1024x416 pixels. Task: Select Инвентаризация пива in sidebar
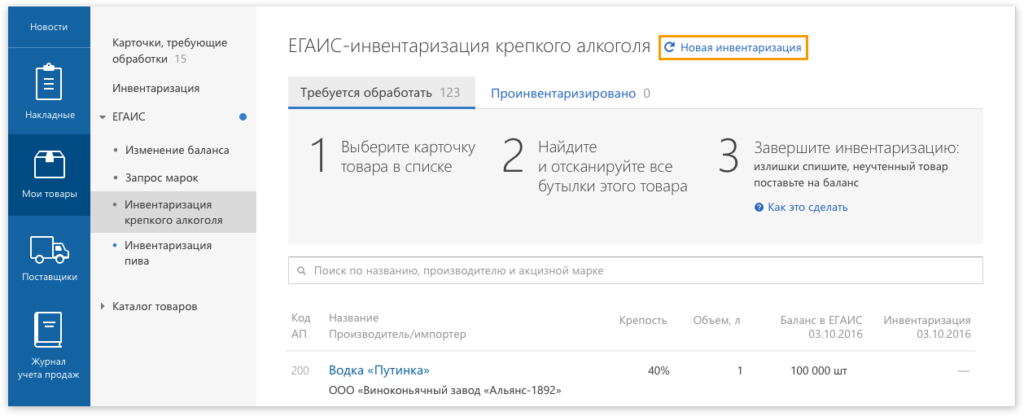point(167,253)
